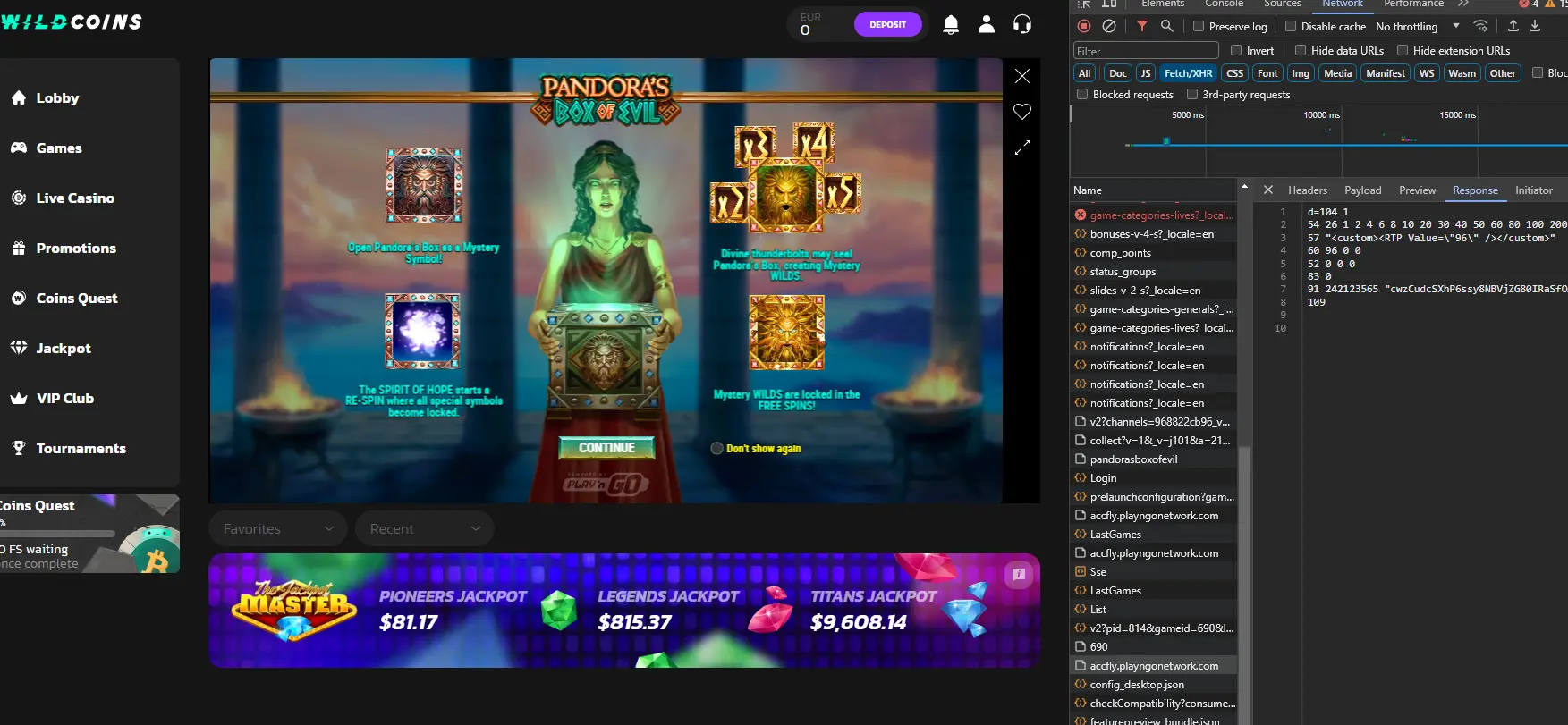Click the red error count indicator
The image size is (1568, 725).
(x=1529, y=4)
